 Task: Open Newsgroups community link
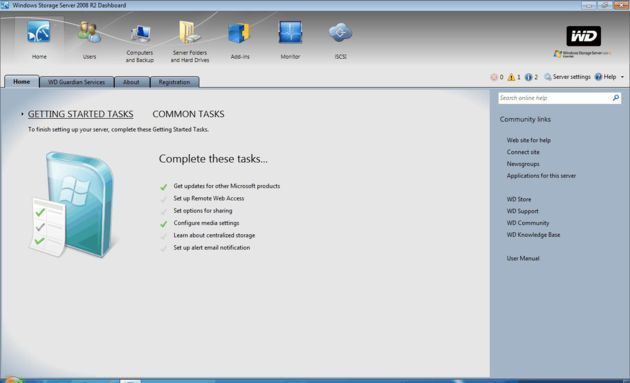tap(523, 164)
